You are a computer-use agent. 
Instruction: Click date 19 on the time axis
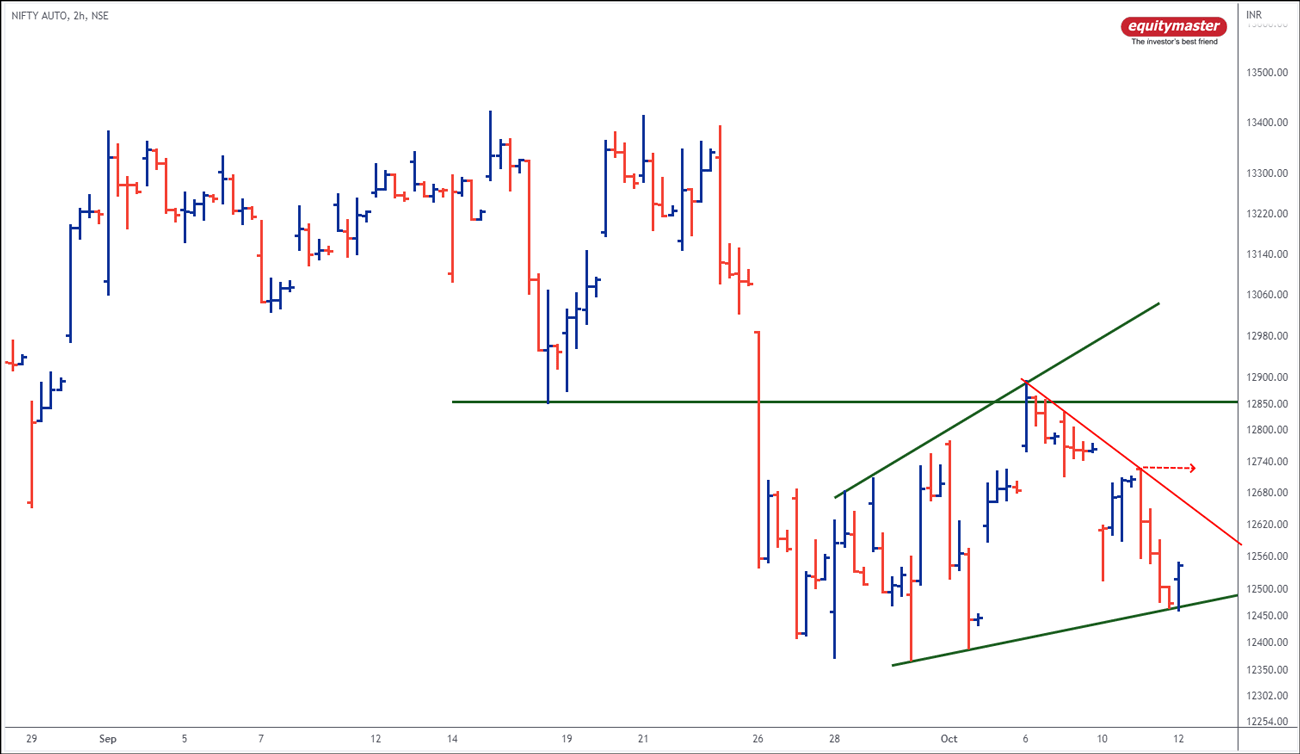point(566,739)
